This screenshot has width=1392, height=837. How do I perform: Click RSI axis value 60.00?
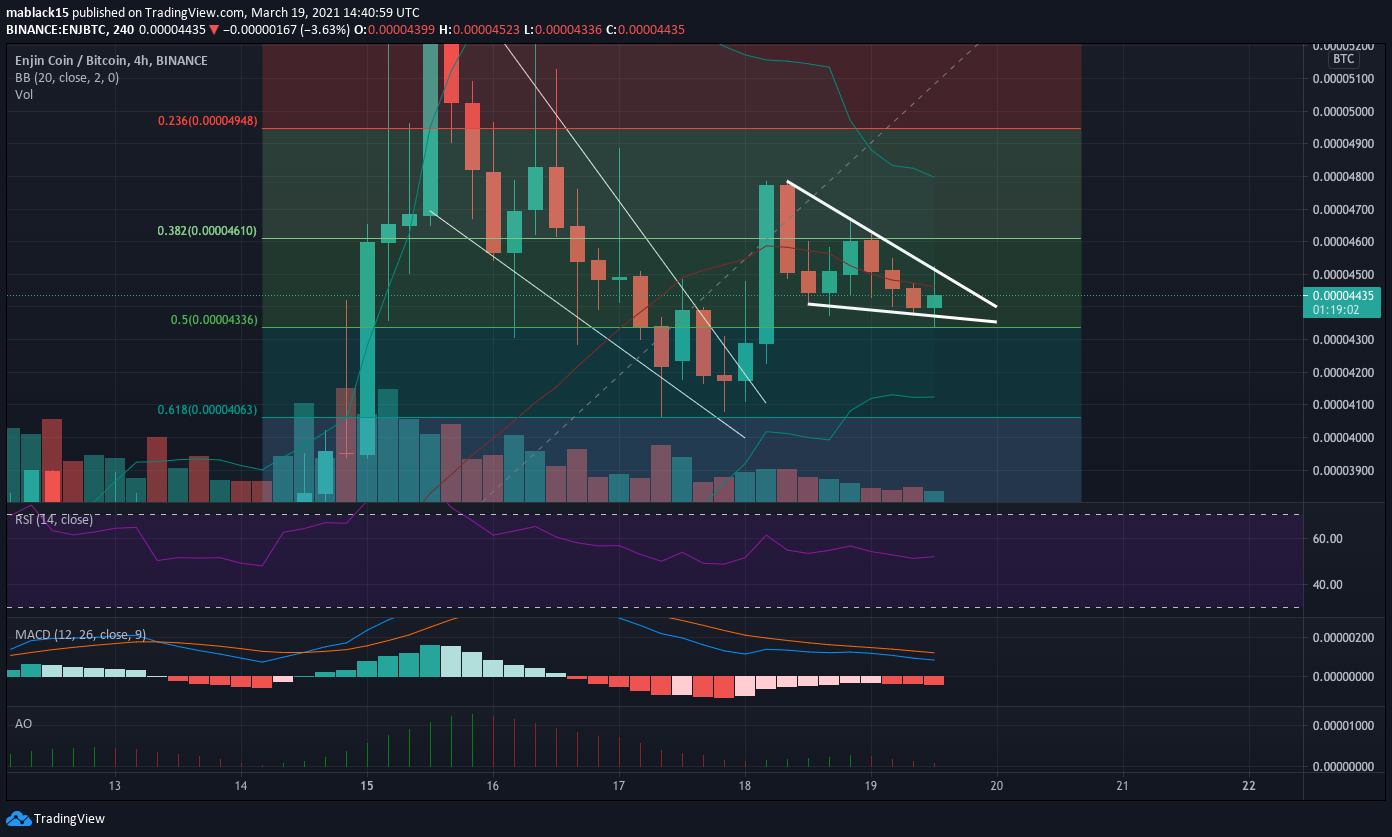1327,539
